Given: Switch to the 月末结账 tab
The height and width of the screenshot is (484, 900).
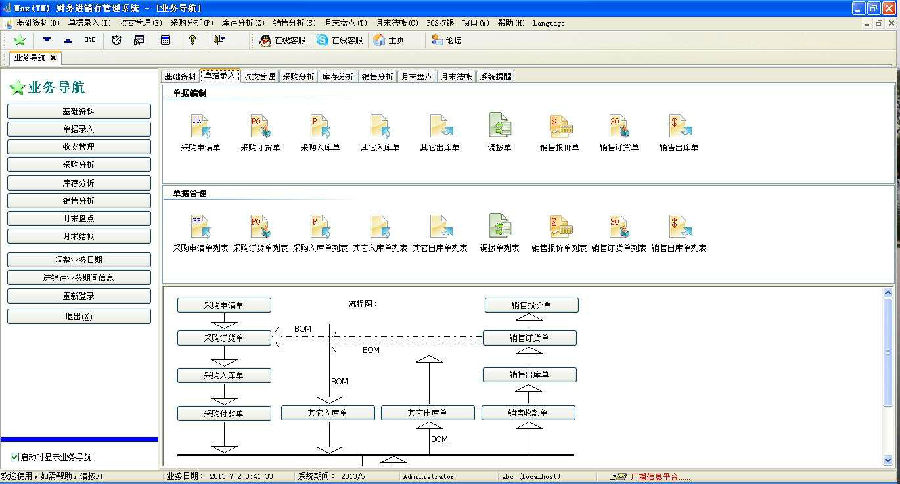Looking at the screenshot, I should click(x=456, y=76).
